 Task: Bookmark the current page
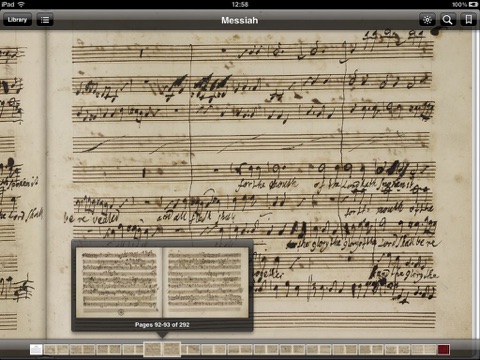[x=468, y=20]
